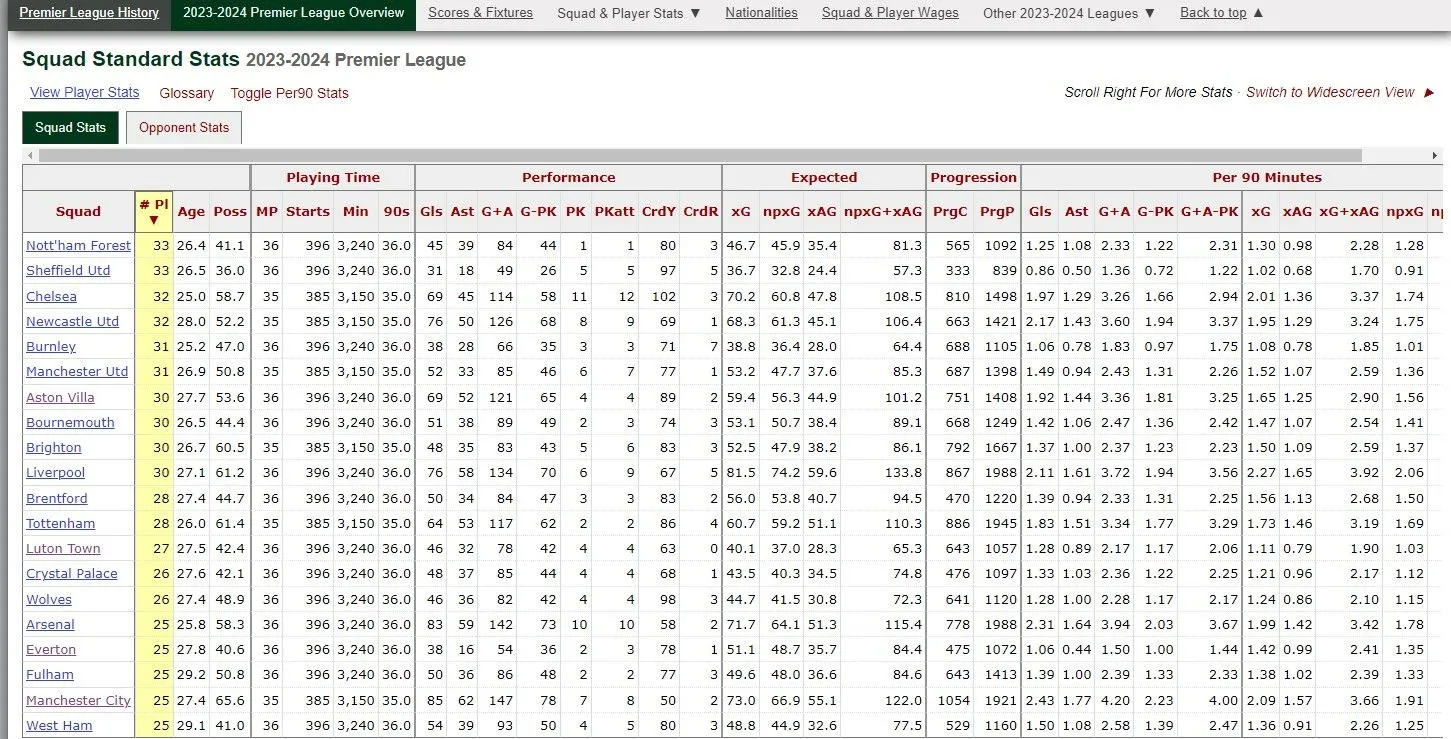The height and width of the screenshot is (739, 1451).
Task: Expand the Squad & Player Stats dropdown
Action: [628, 13]
